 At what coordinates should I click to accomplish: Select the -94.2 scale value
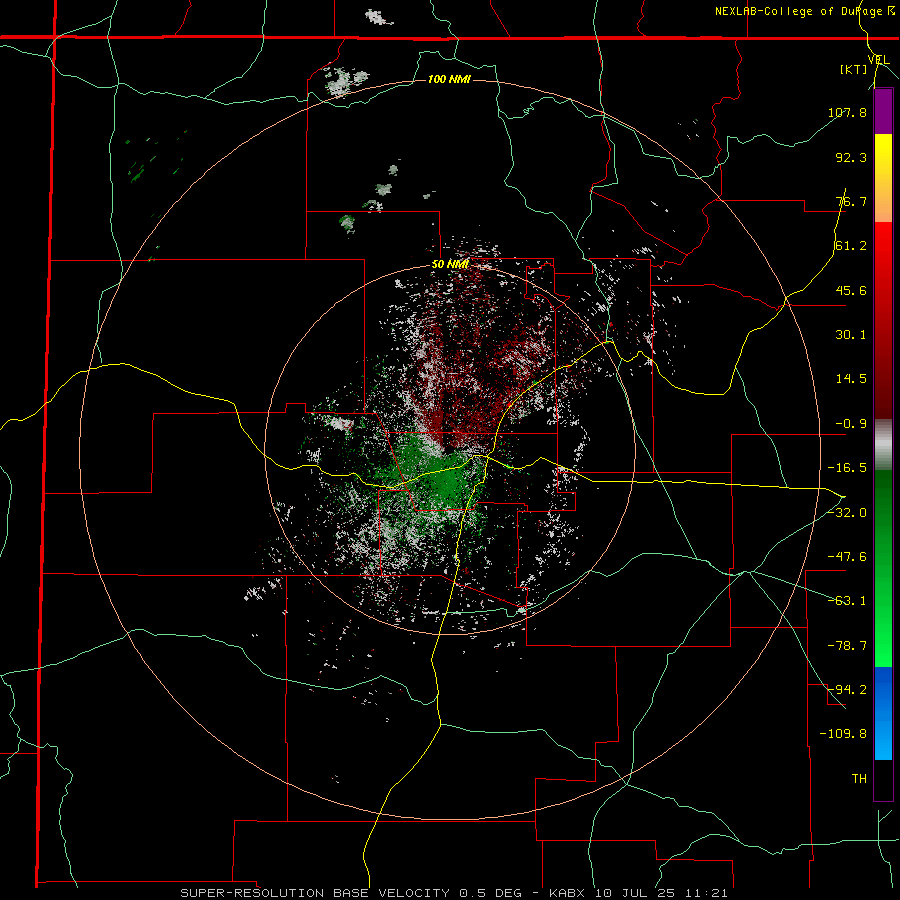click(x=847, y=689)
